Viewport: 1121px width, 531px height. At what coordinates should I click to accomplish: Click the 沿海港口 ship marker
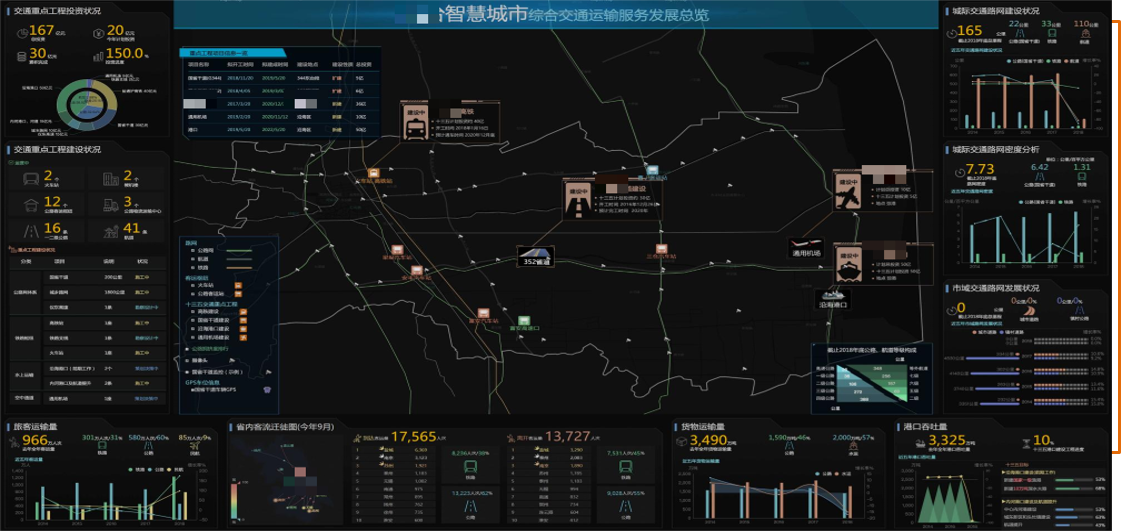click(x=833, y=297)
